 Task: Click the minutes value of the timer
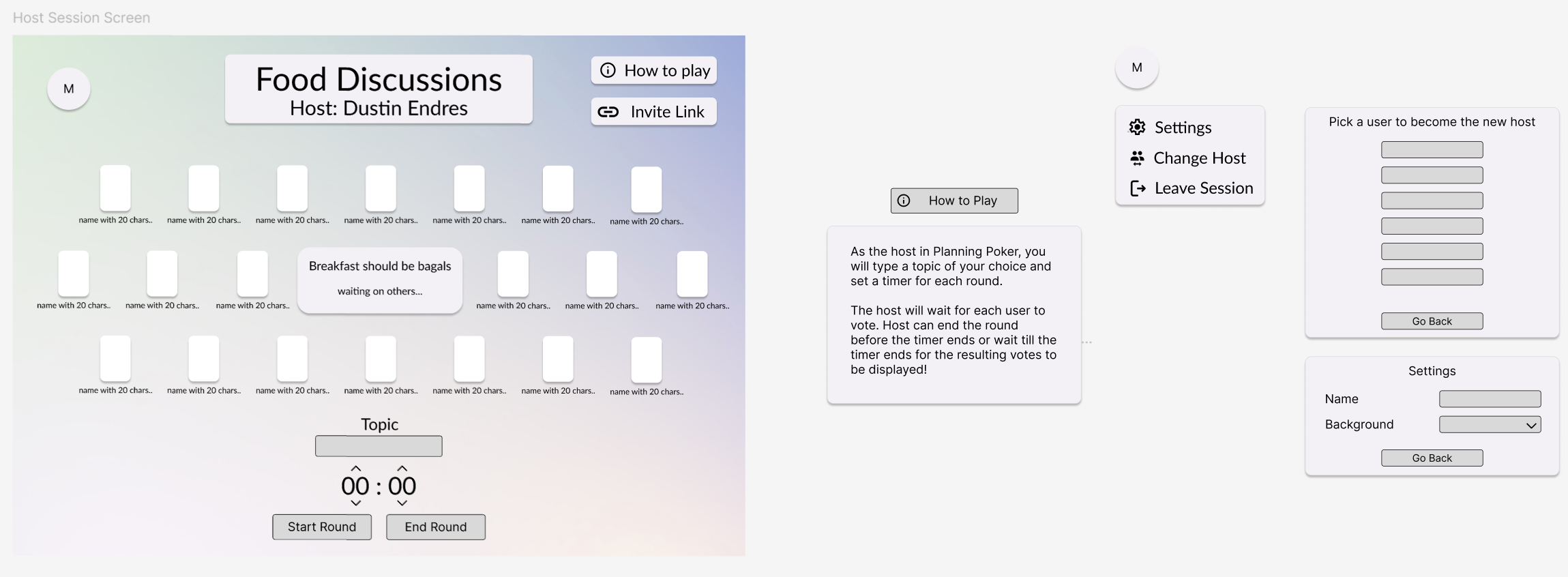pyautogui.click(x=355, y=486)
